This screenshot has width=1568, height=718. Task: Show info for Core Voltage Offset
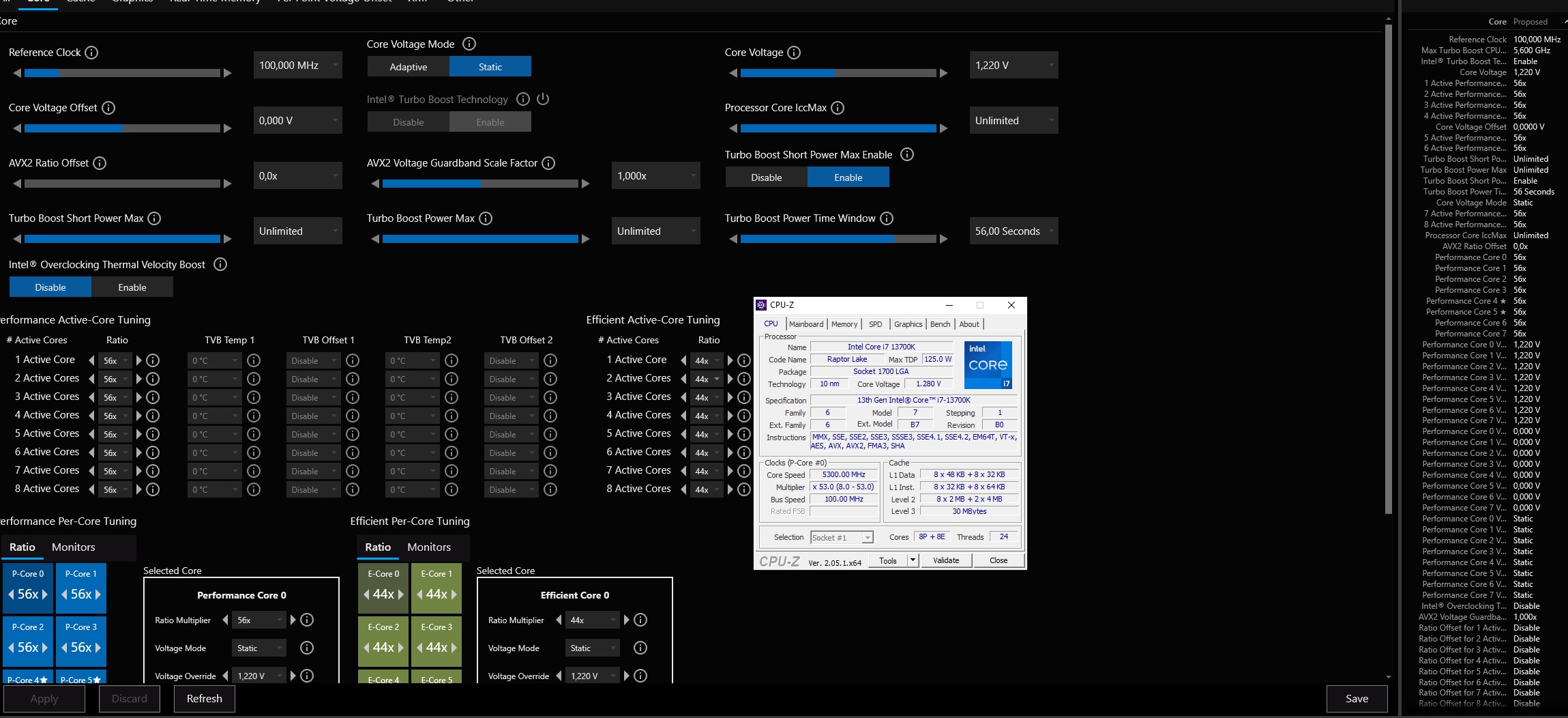coord(108,108)
